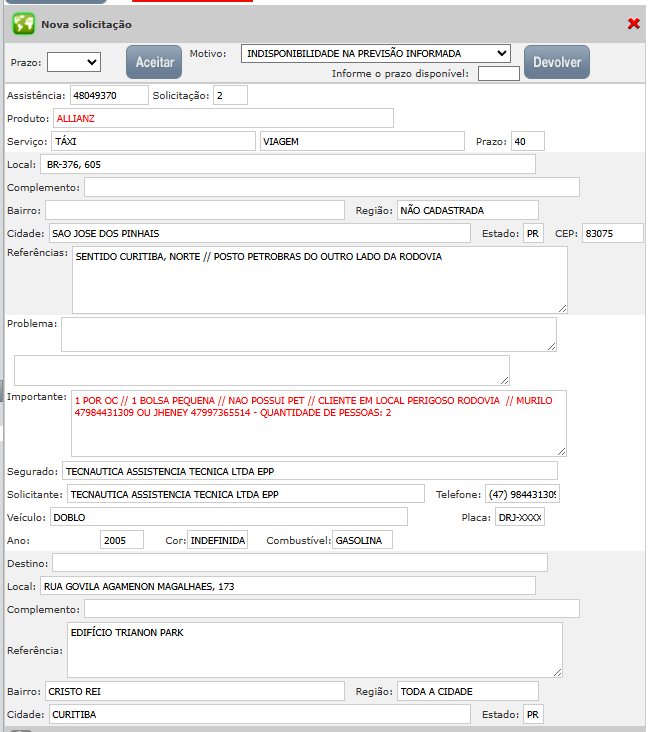Screen dimensions: 660x732
Task: Open the top Prazo dropdown
Action: [x=74, y=62]
